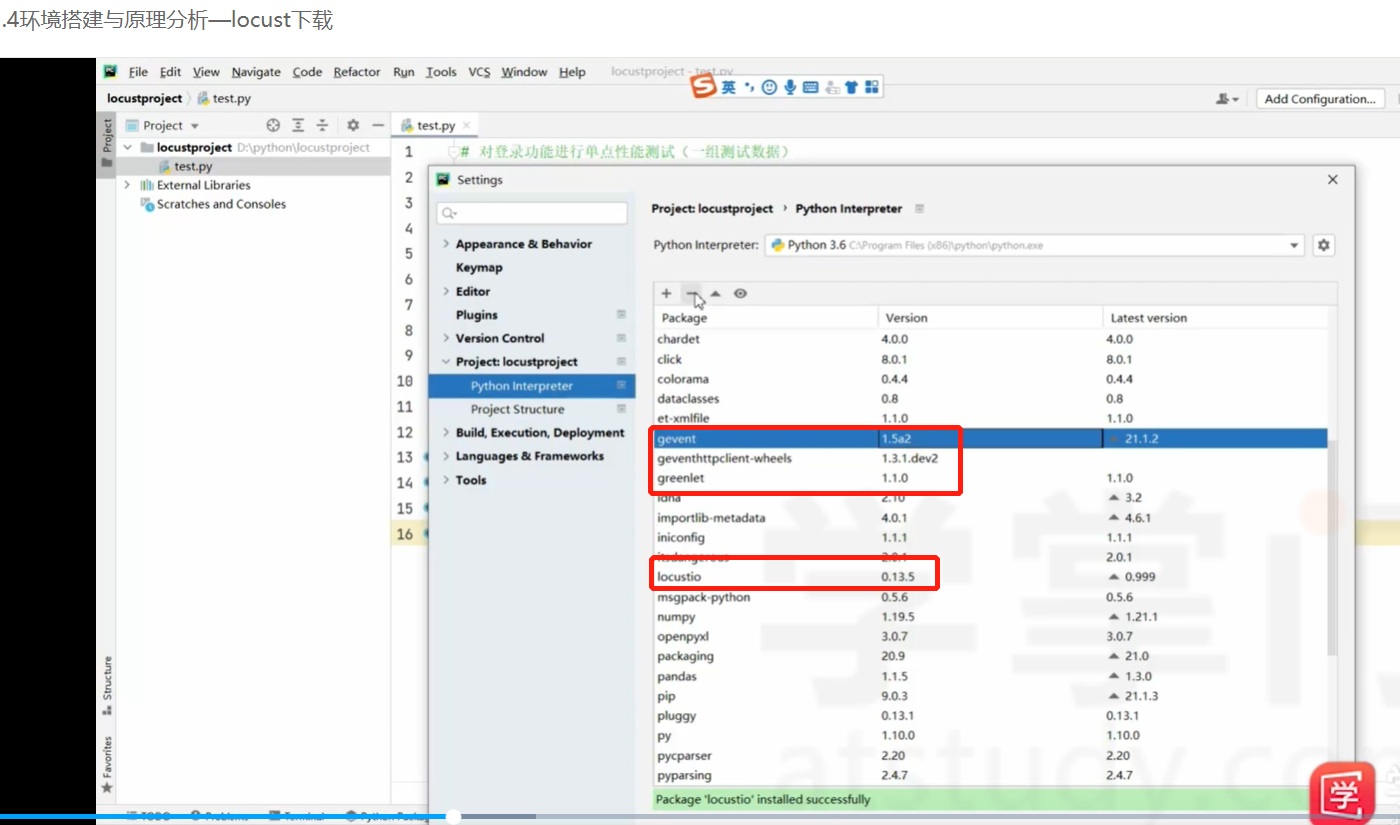Open the Favorites side tool tab
This screenshot has width=1400, height=825.
coord(107,765)
